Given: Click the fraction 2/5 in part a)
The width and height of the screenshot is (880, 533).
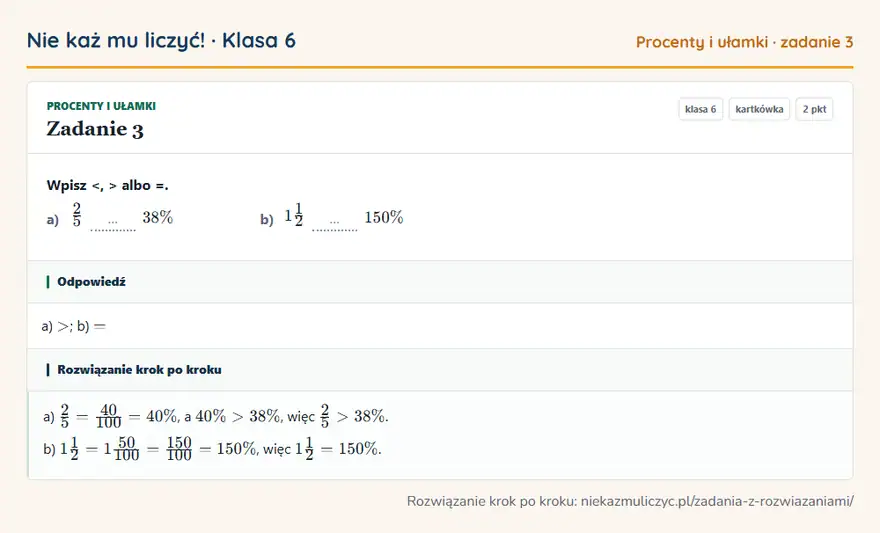Looking at the screenshot, I should pos(76,215).
